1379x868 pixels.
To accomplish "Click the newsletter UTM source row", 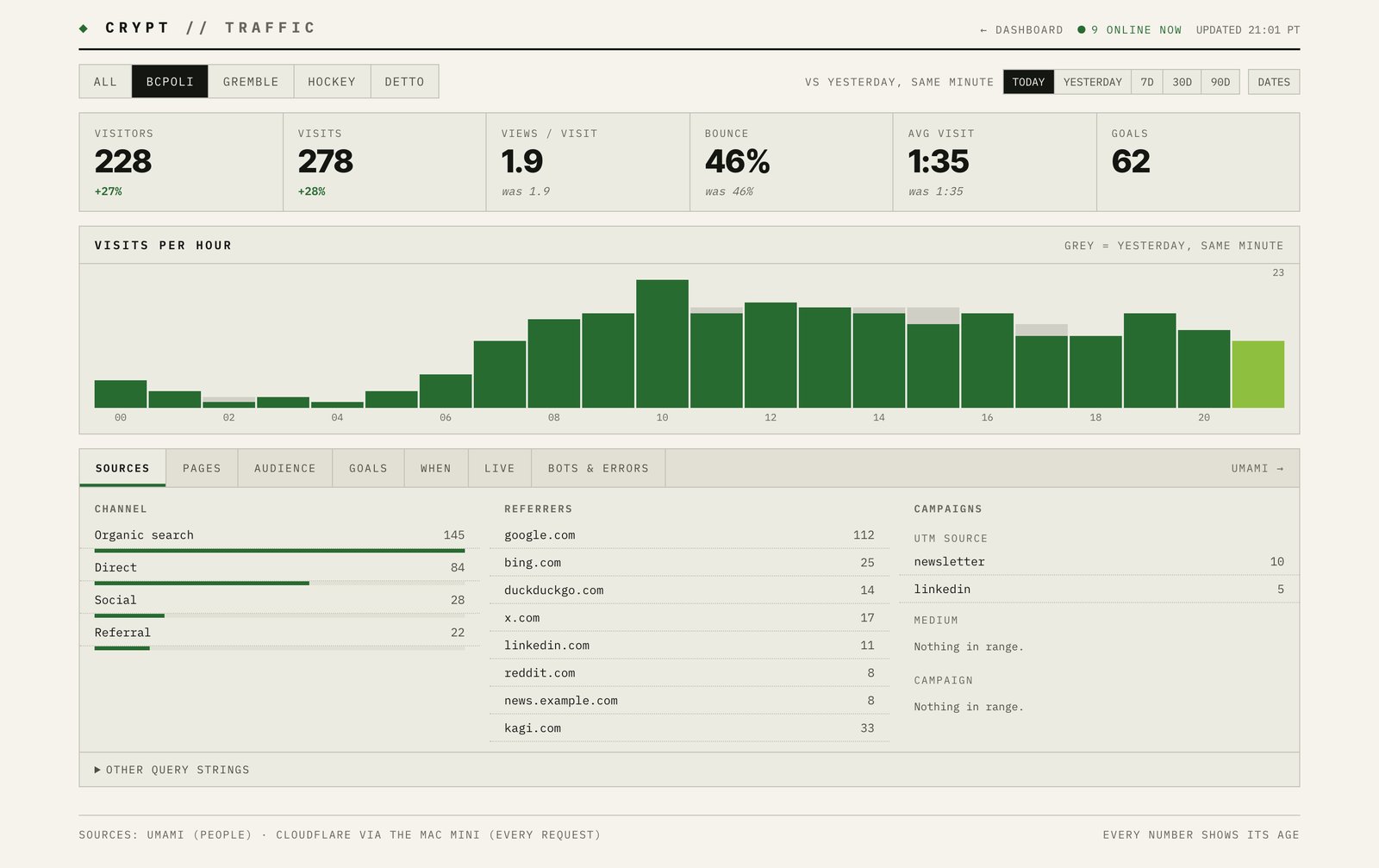I will (1099, 562).
